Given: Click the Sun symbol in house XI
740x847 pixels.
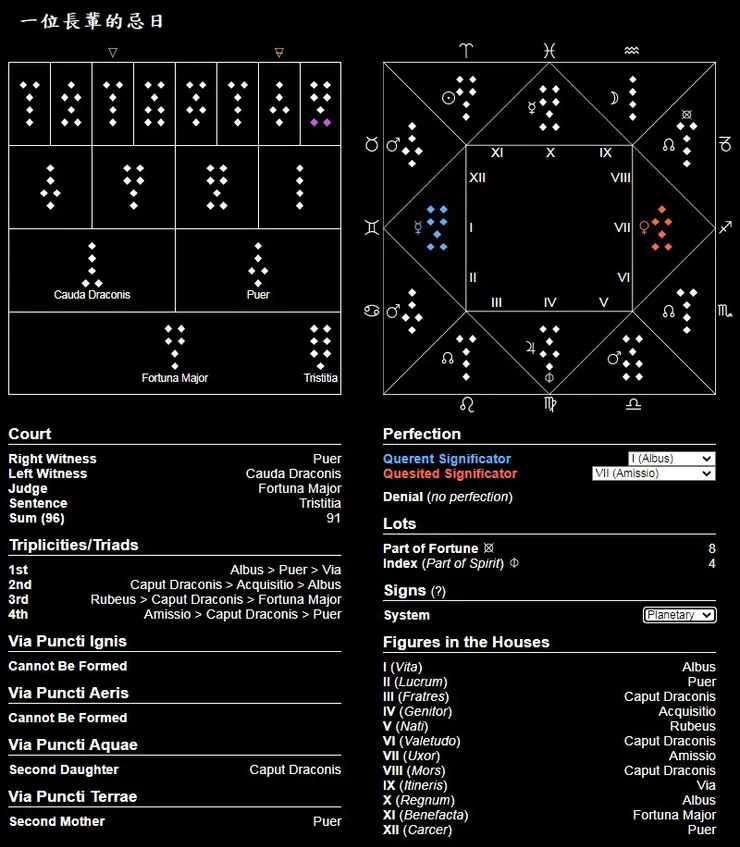Looking at the screenshot, I should tap(448, 98).
